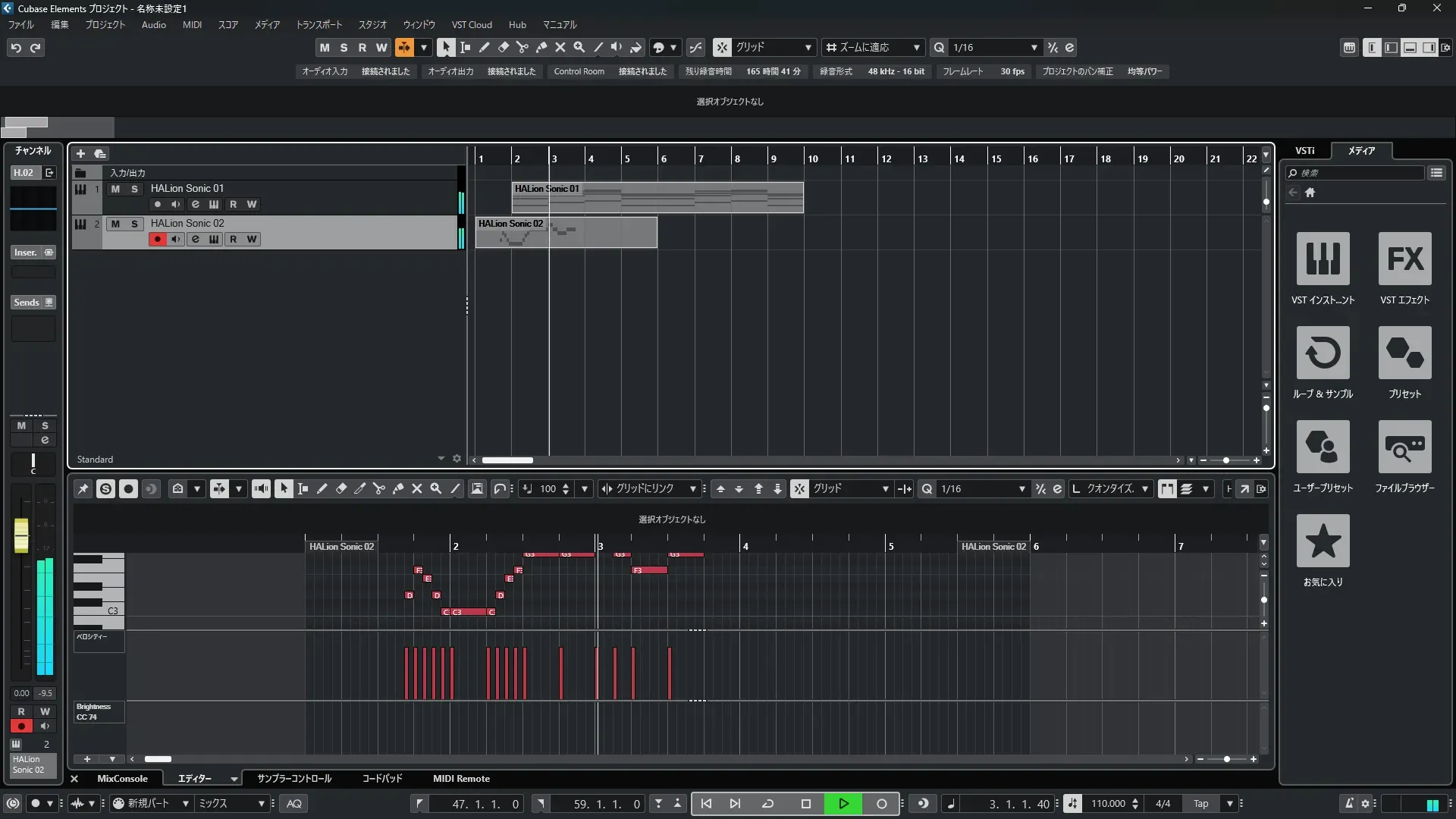Disable record enable on HALion Sonic 02
The image size is (1456, 819).
(x=157, y=239)
